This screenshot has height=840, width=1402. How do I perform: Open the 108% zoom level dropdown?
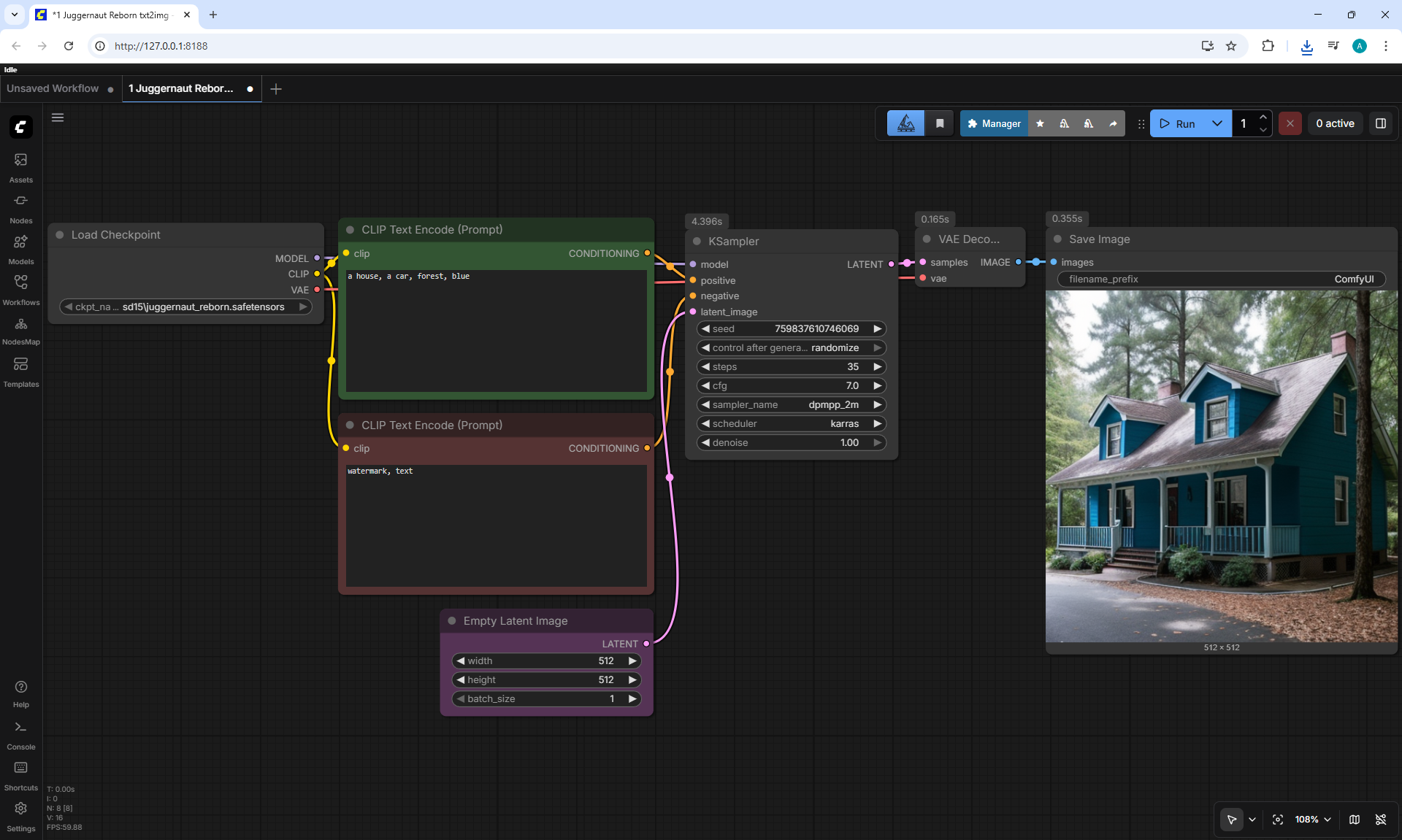[1313, 820]
